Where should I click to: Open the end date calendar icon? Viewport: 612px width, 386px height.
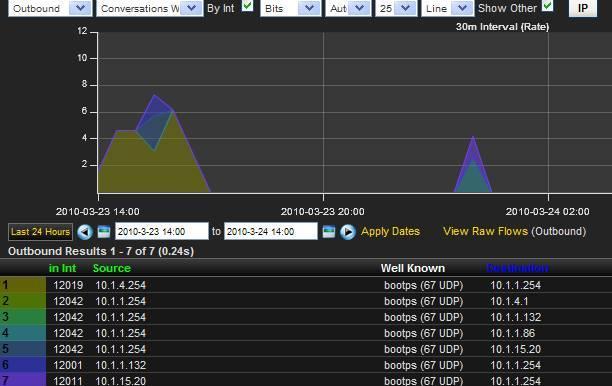[329, 232]
